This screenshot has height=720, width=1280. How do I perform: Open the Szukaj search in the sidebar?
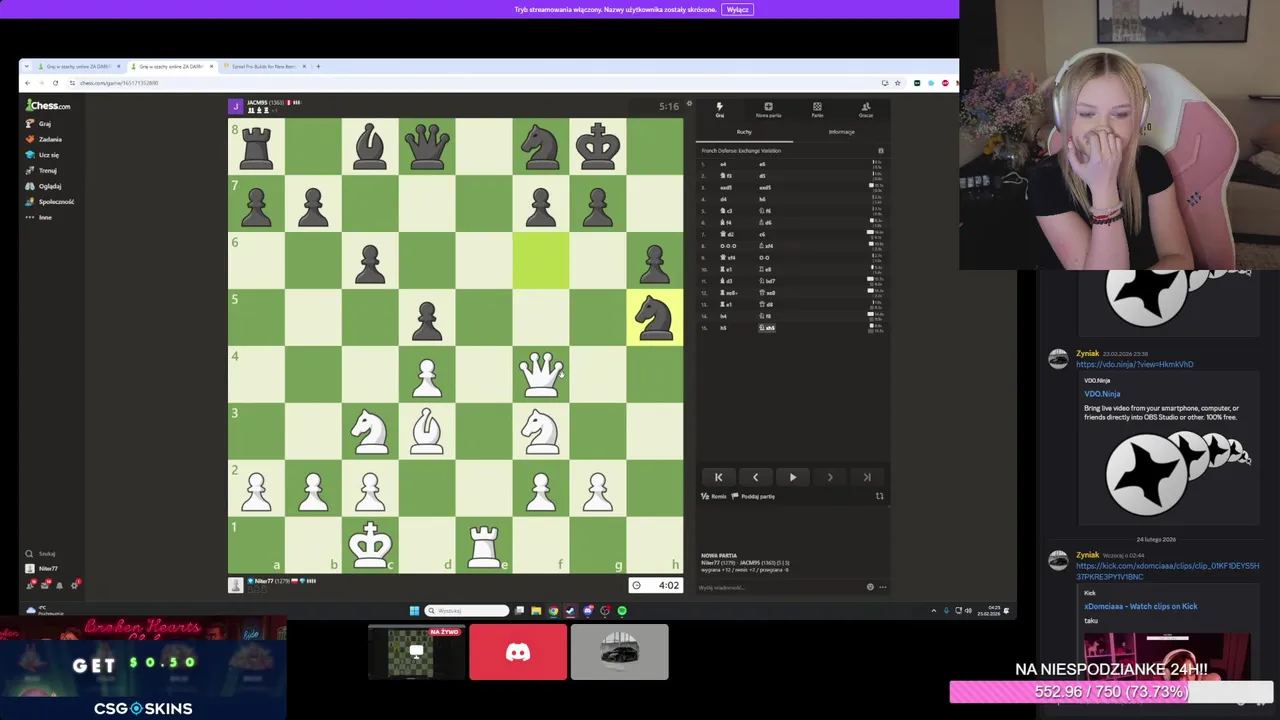pyautogui.click(x=40, y=553)
